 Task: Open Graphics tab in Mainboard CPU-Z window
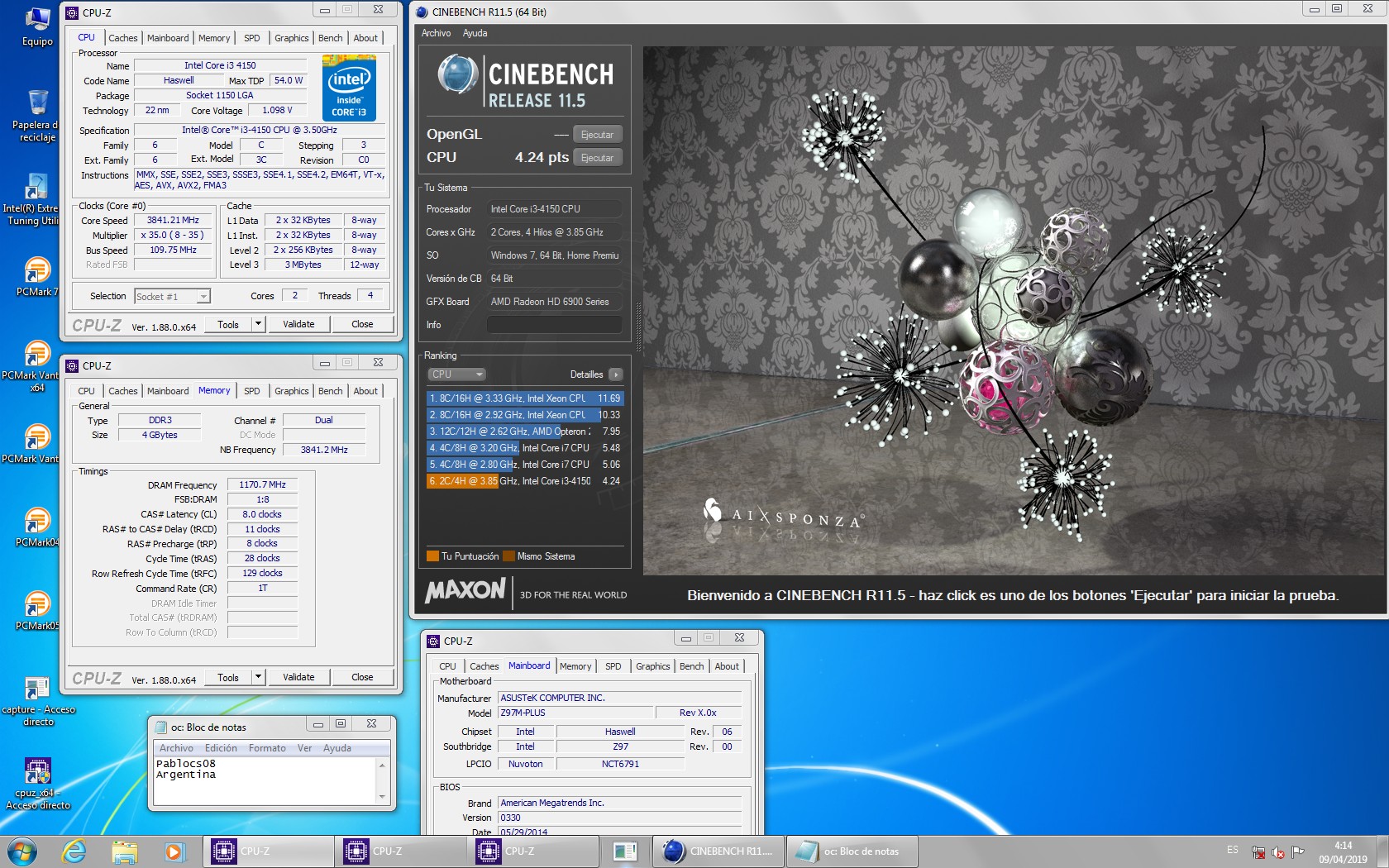point(652,666)
